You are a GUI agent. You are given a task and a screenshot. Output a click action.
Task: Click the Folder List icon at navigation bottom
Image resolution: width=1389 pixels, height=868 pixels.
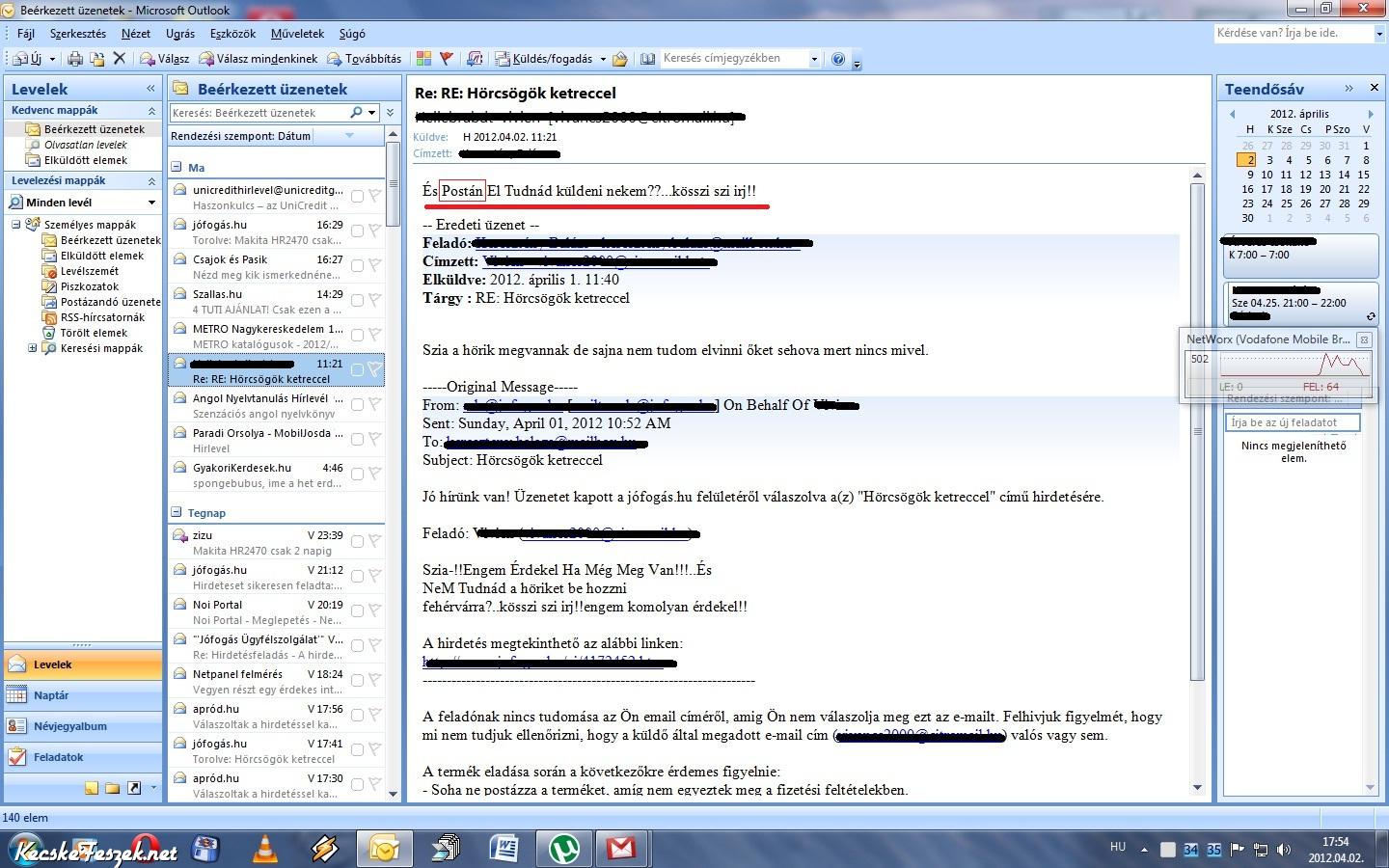[x=113, y=788]
